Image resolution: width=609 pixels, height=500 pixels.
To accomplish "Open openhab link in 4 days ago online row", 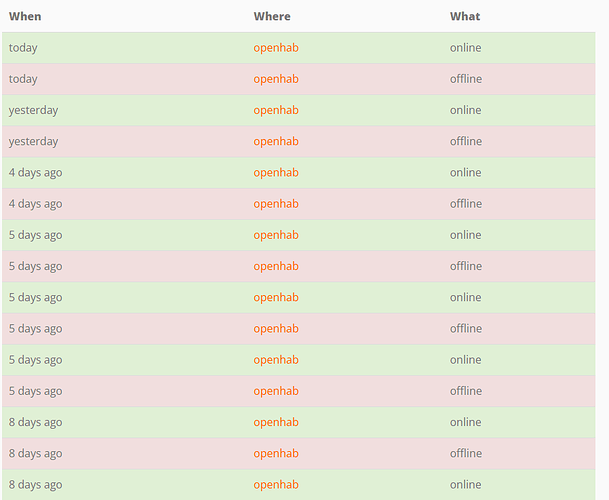I will click(x=276, y=173).
